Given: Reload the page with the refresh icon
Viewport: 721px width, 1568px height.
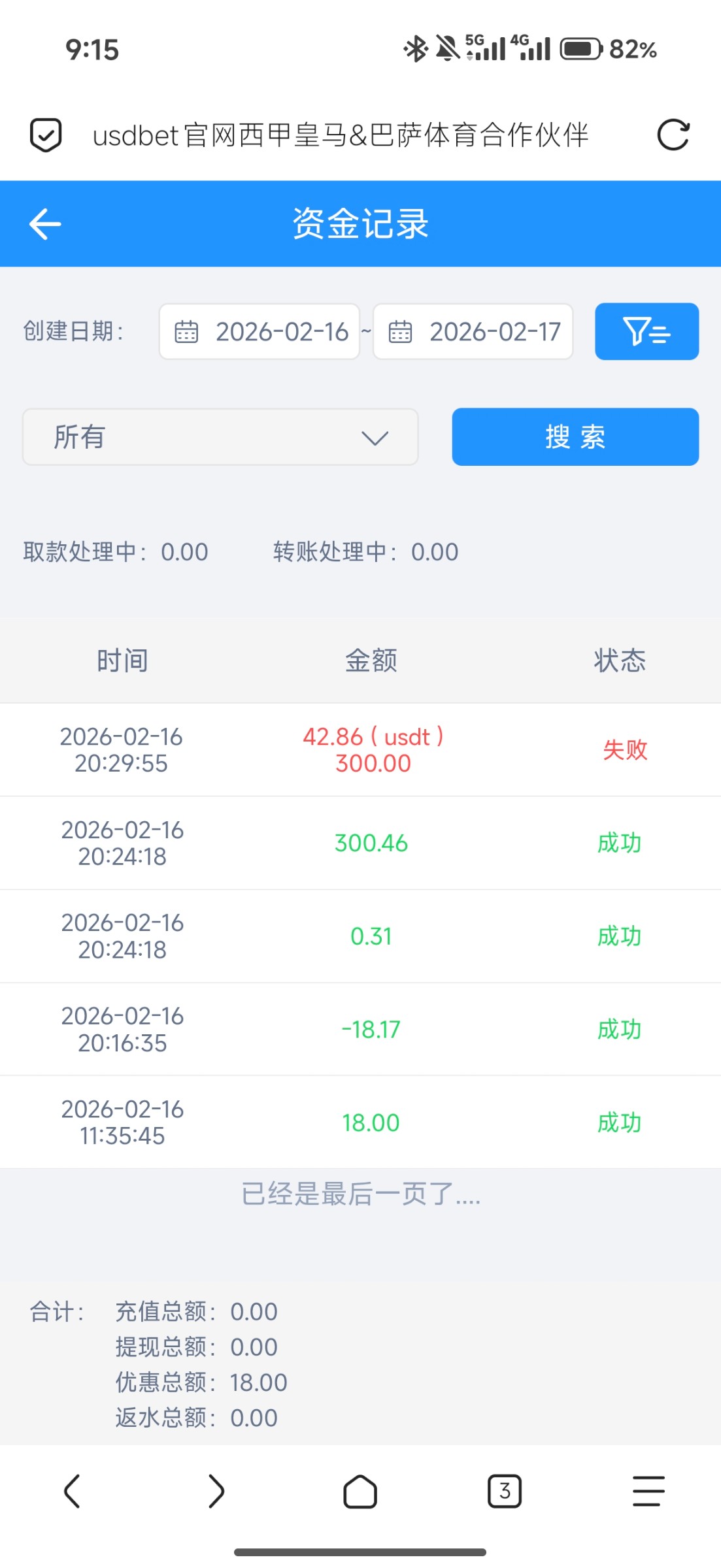Looking at the screenshot, I should click(x=673, y=135).
